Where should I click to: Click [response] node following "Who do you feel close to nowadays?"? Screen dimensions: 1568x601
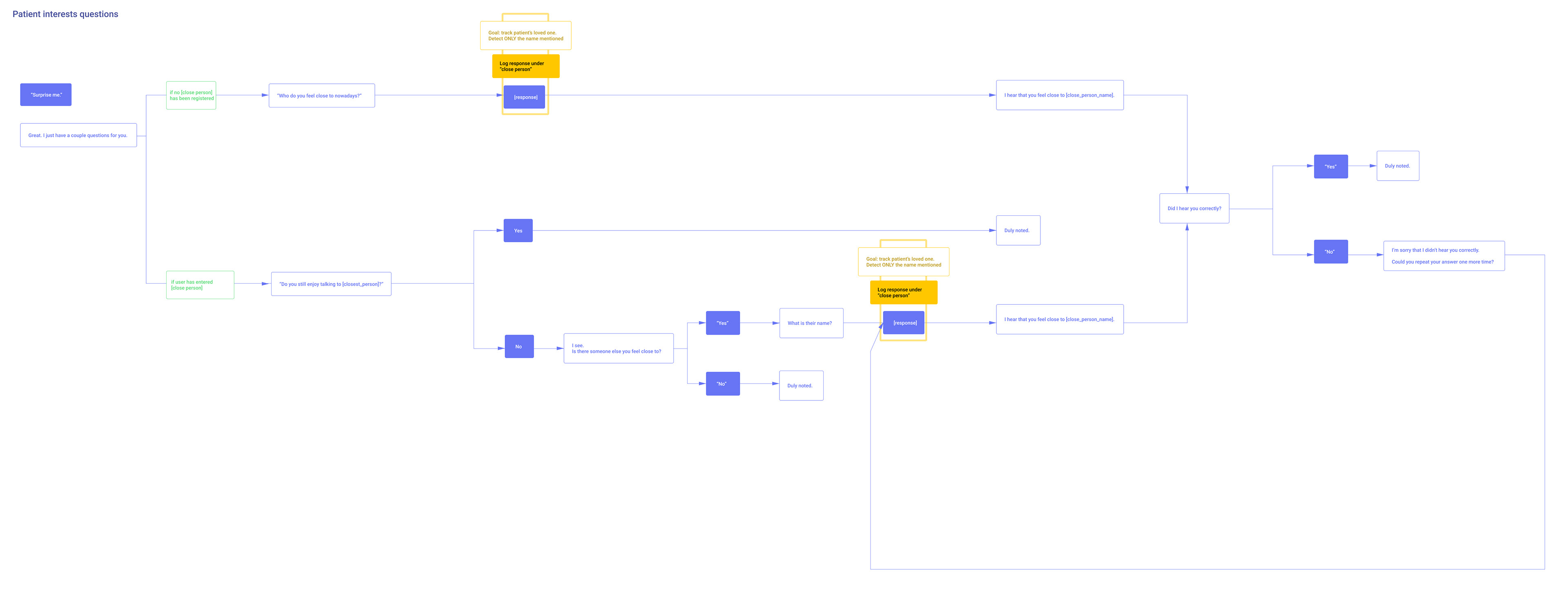524,97
